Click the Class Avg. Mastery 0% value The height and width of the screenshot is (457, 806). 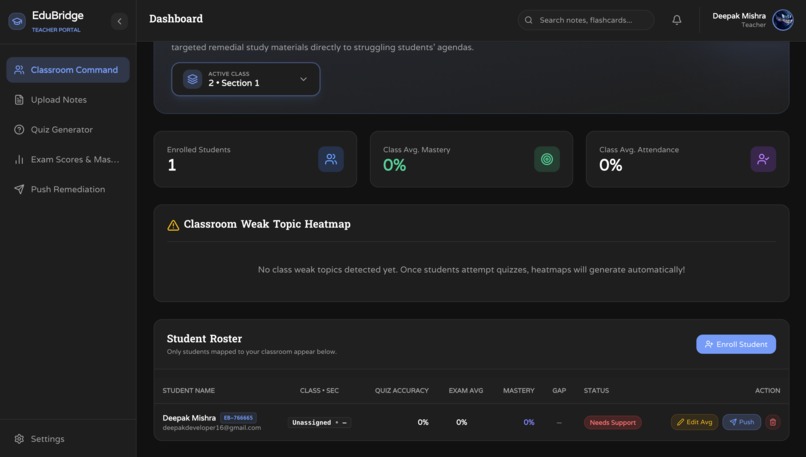click(x=394, y=165)
